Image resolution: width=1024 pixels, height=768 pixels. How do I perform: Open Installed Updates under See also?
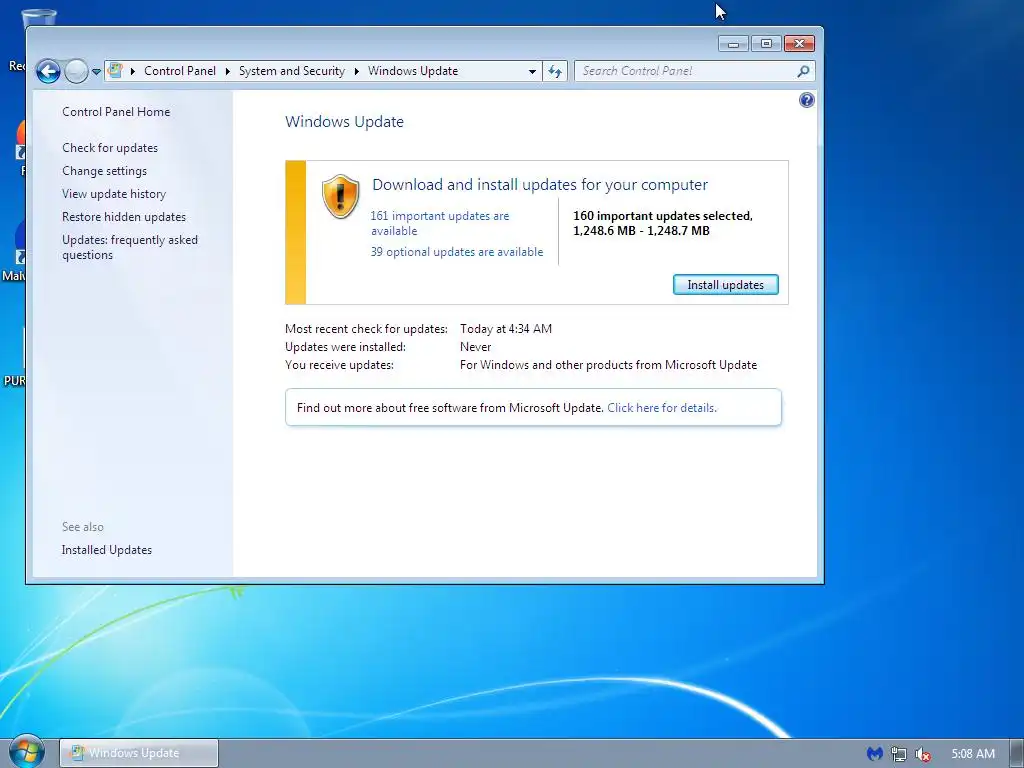pyautogui.click(x=106, y=550)
